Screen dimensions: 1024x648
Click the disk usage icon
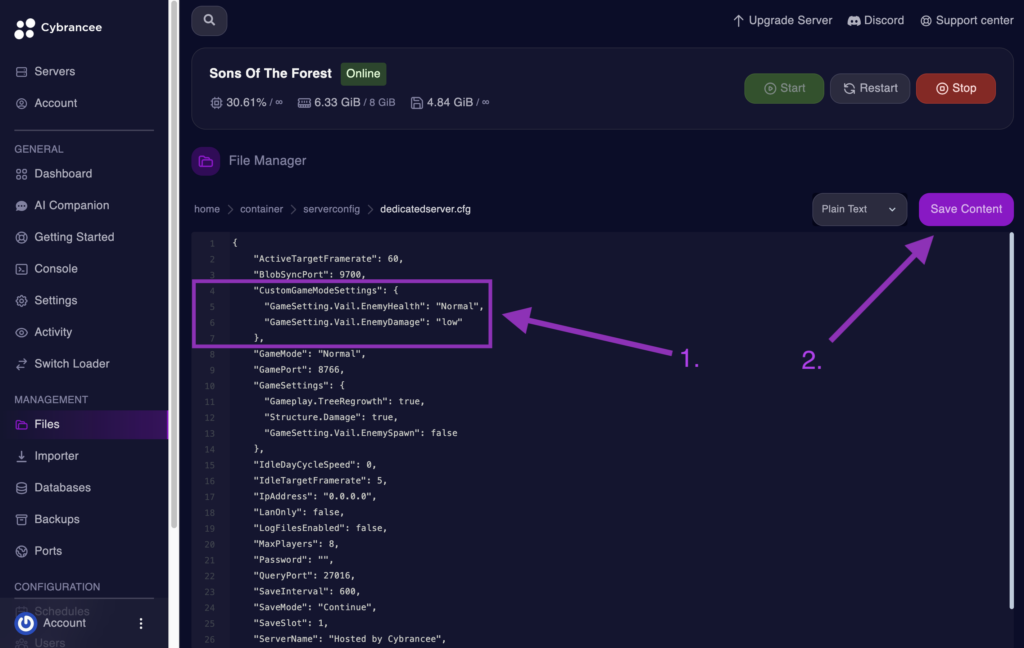tap(417, 103)
